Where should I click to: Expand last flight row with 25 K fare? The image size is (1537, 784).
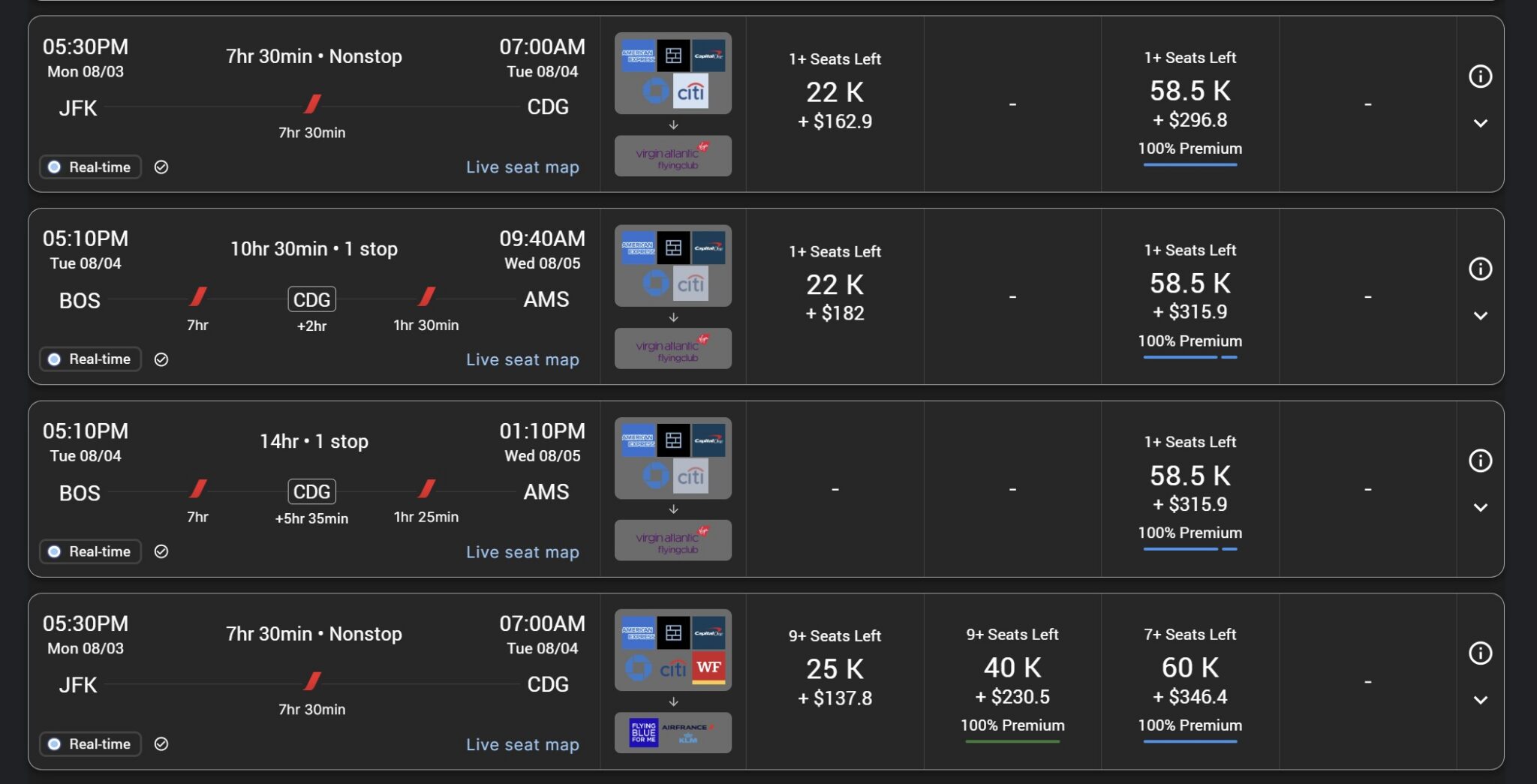pos(1480,701)
